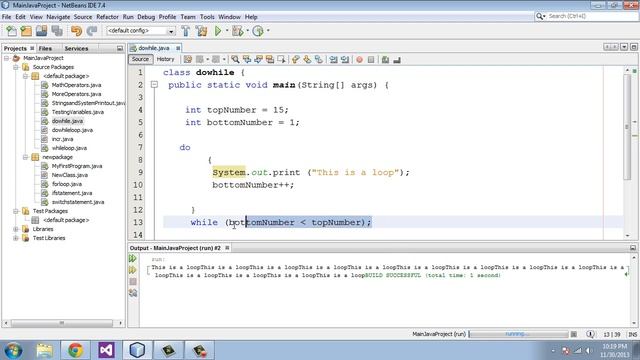Screen dimensions: 640x360
Task: Collapse the MainJavaProject tree node
Action: (7, 58)
